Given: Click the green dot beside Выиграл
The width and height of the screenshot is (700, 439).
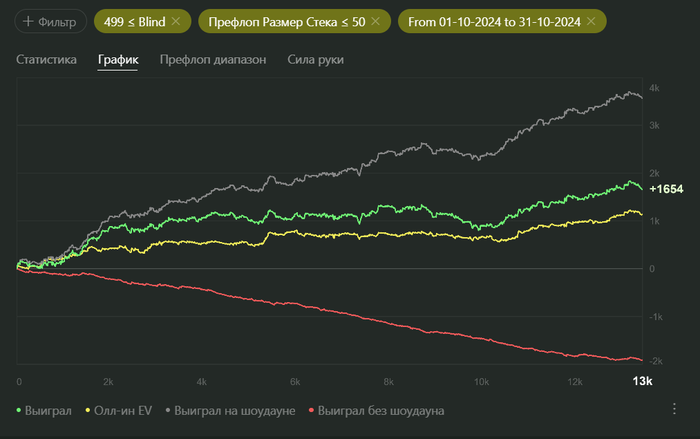Looking at the screenshot, I should 19,410.
